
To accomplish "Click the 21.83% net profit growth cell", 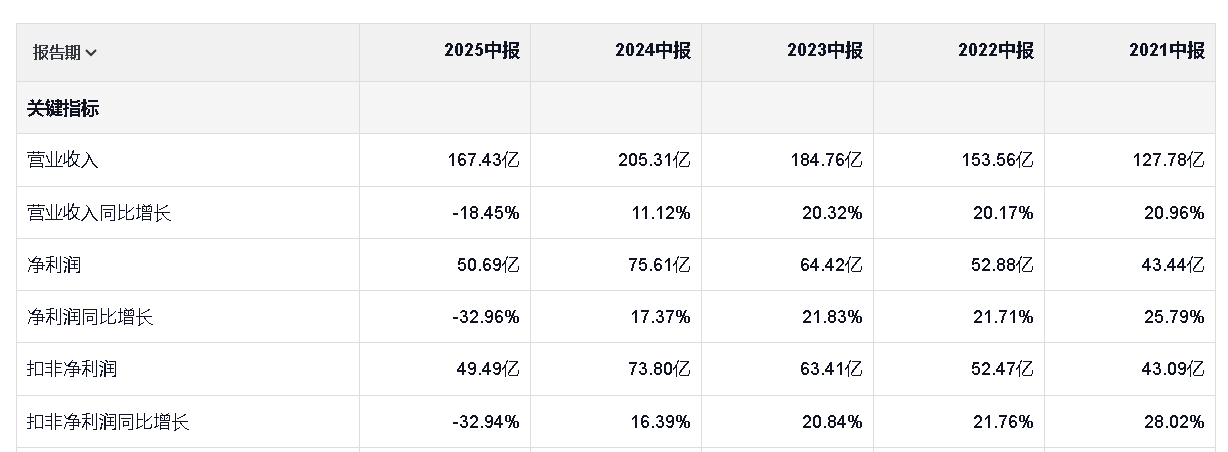I will click(833, 317).
